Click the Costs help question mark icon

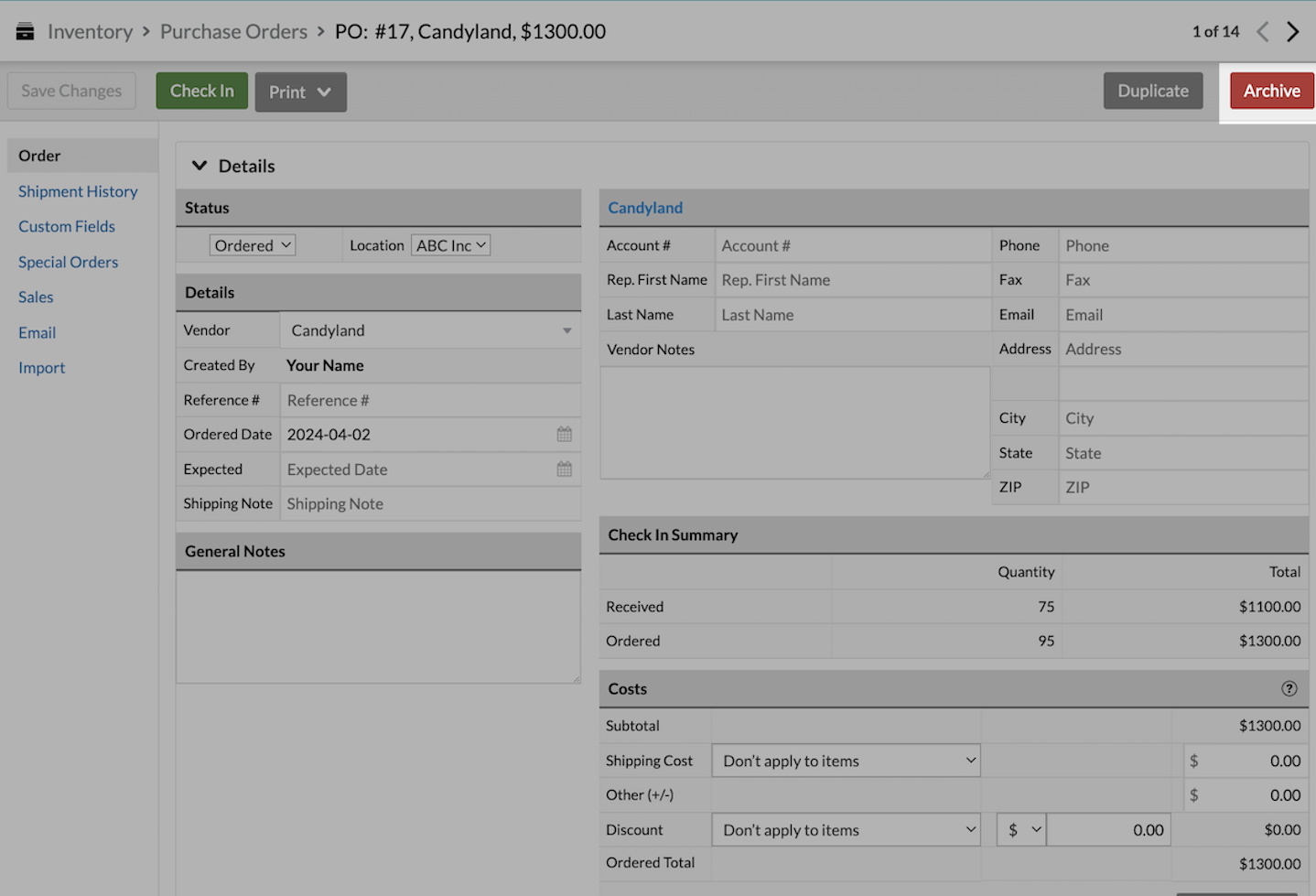[x=1289, y=689]
